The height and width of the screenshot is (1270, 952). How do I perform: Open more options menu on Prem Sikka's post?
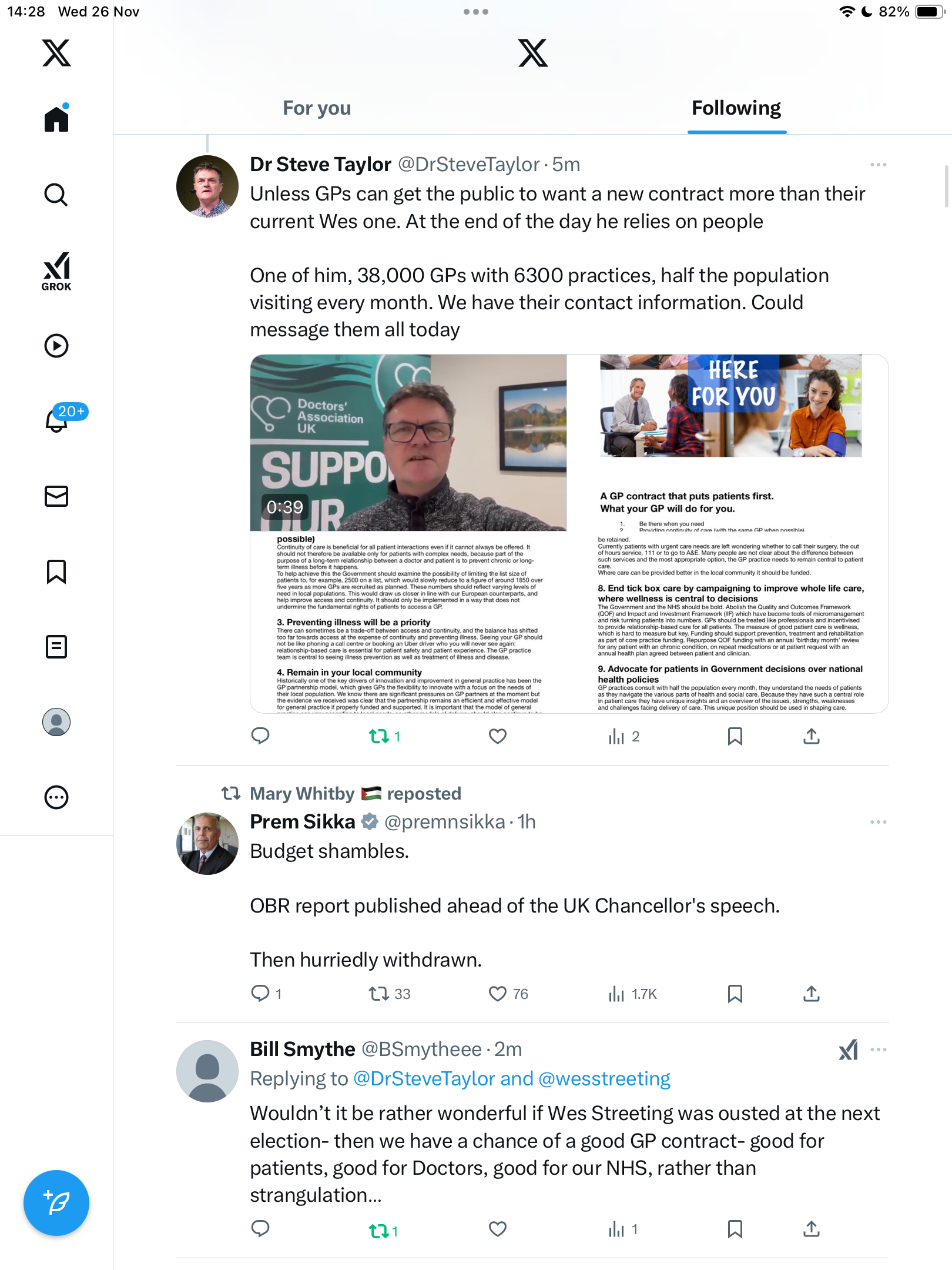[x=879, y=822]
